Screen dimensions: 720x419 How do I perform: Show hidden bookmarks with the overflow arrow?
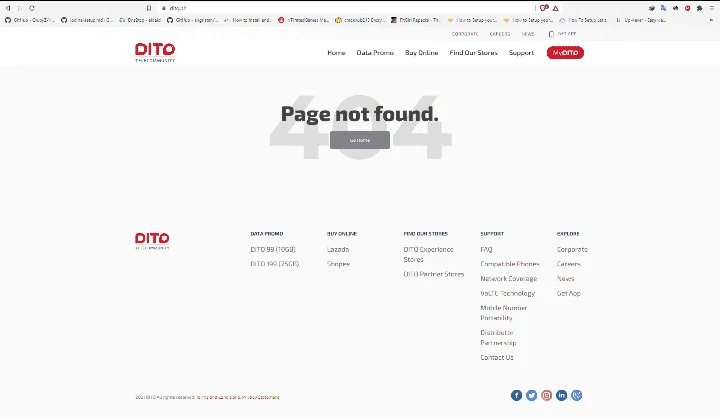712,20
